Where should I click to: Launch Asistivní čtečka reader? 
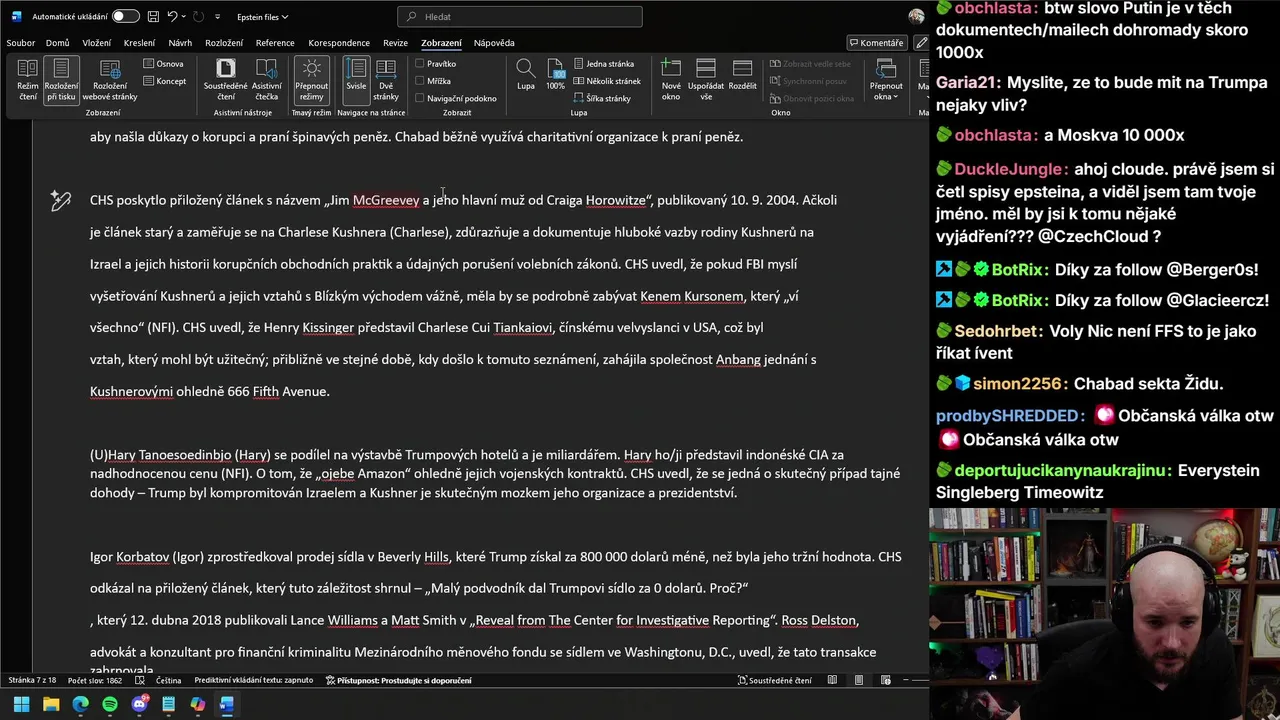click(x=267, y=79)
